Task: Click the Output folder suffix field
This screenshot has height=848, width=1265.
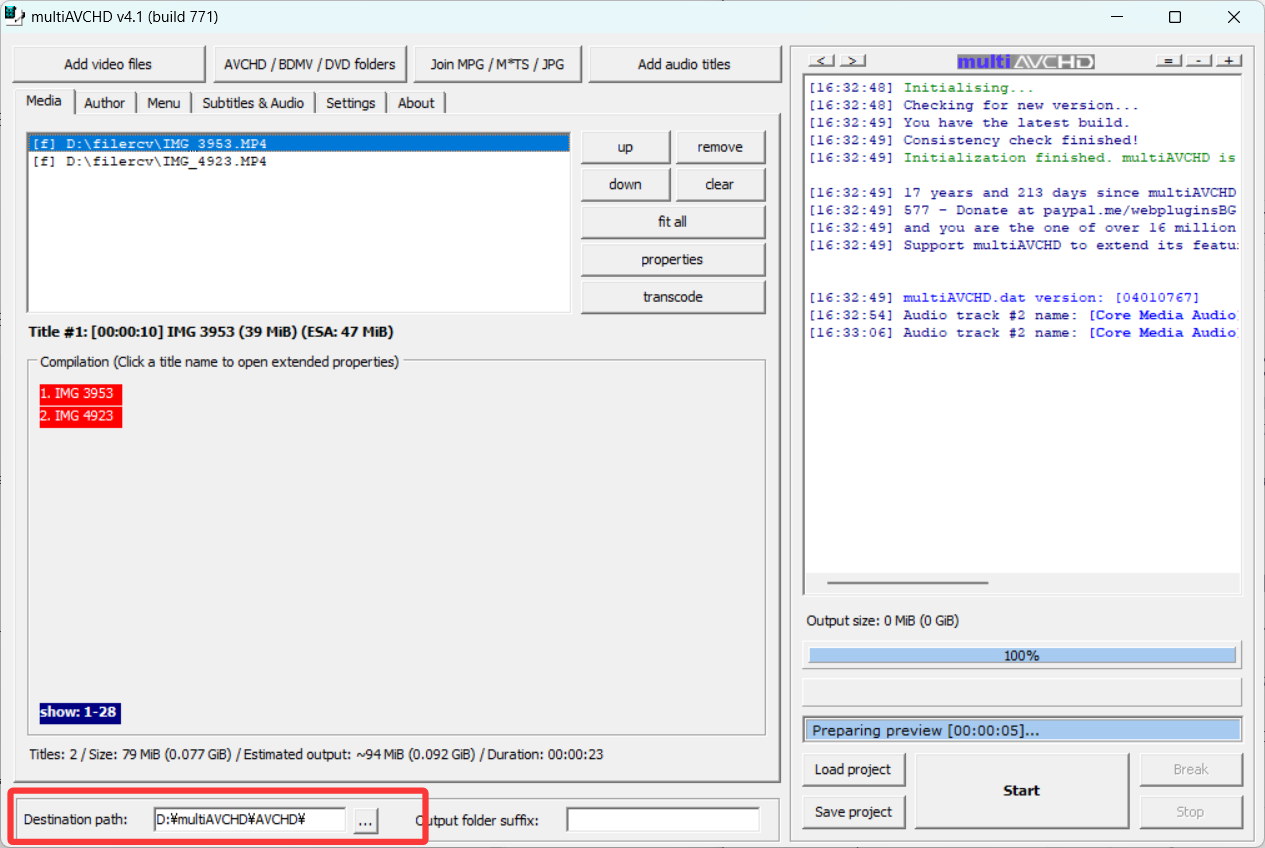Action: pos(663,820)
